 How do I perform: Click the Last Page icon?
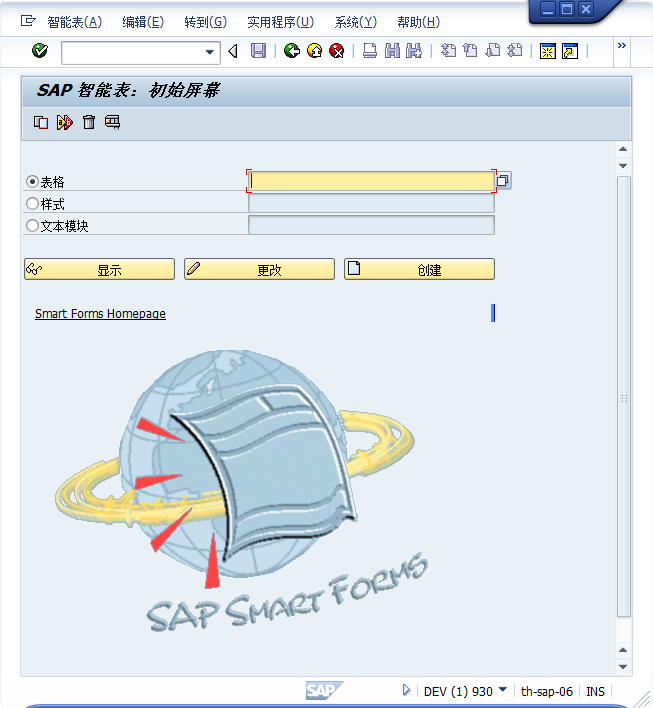coord(515,50)
